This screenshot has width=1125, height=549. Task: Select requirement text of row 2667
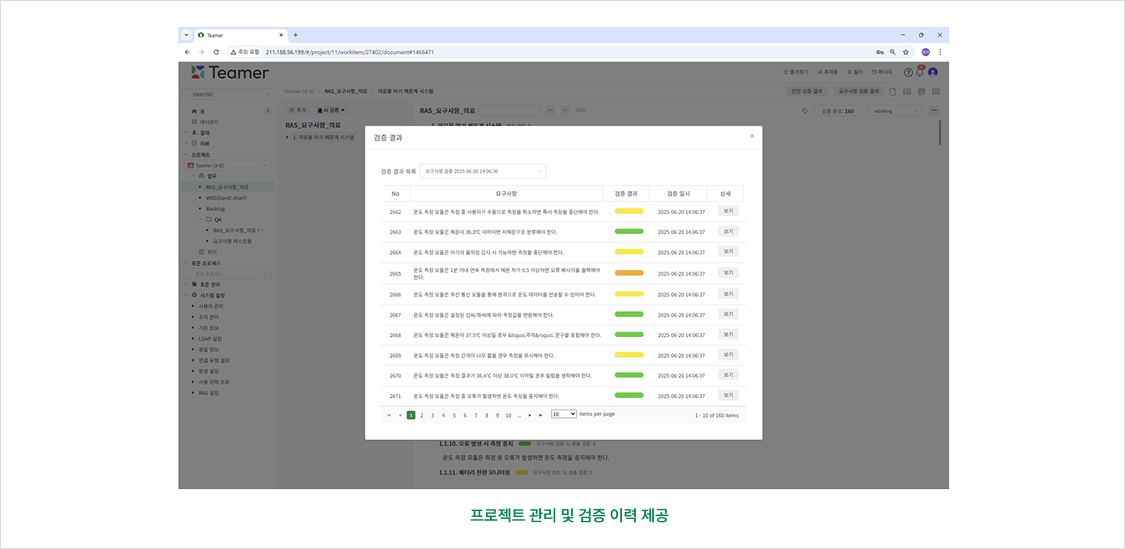tap(484, 315)
